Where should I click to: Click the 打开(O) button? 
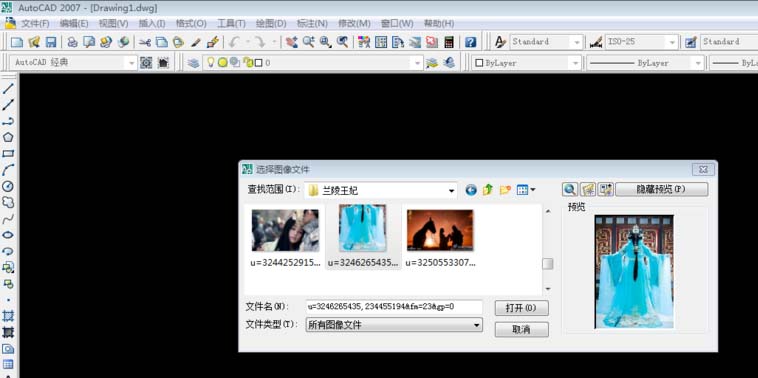(522, 308)
